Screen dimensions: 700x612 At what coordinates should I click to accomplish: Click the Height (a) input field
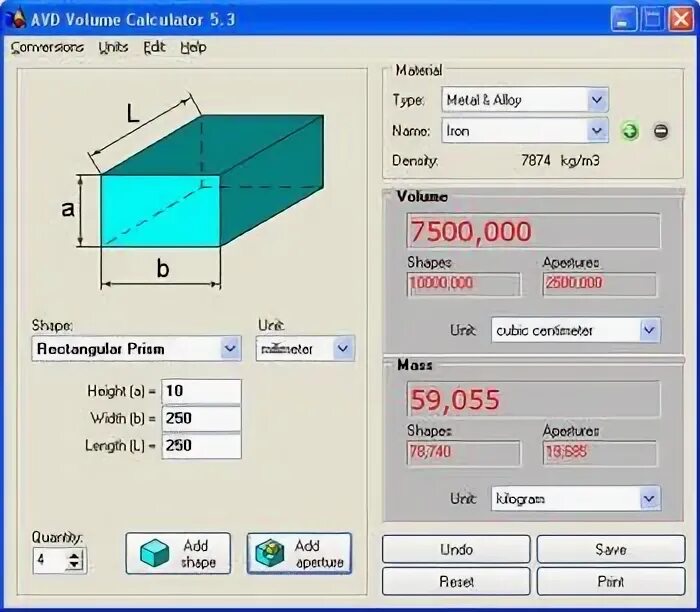pos(201,391)
